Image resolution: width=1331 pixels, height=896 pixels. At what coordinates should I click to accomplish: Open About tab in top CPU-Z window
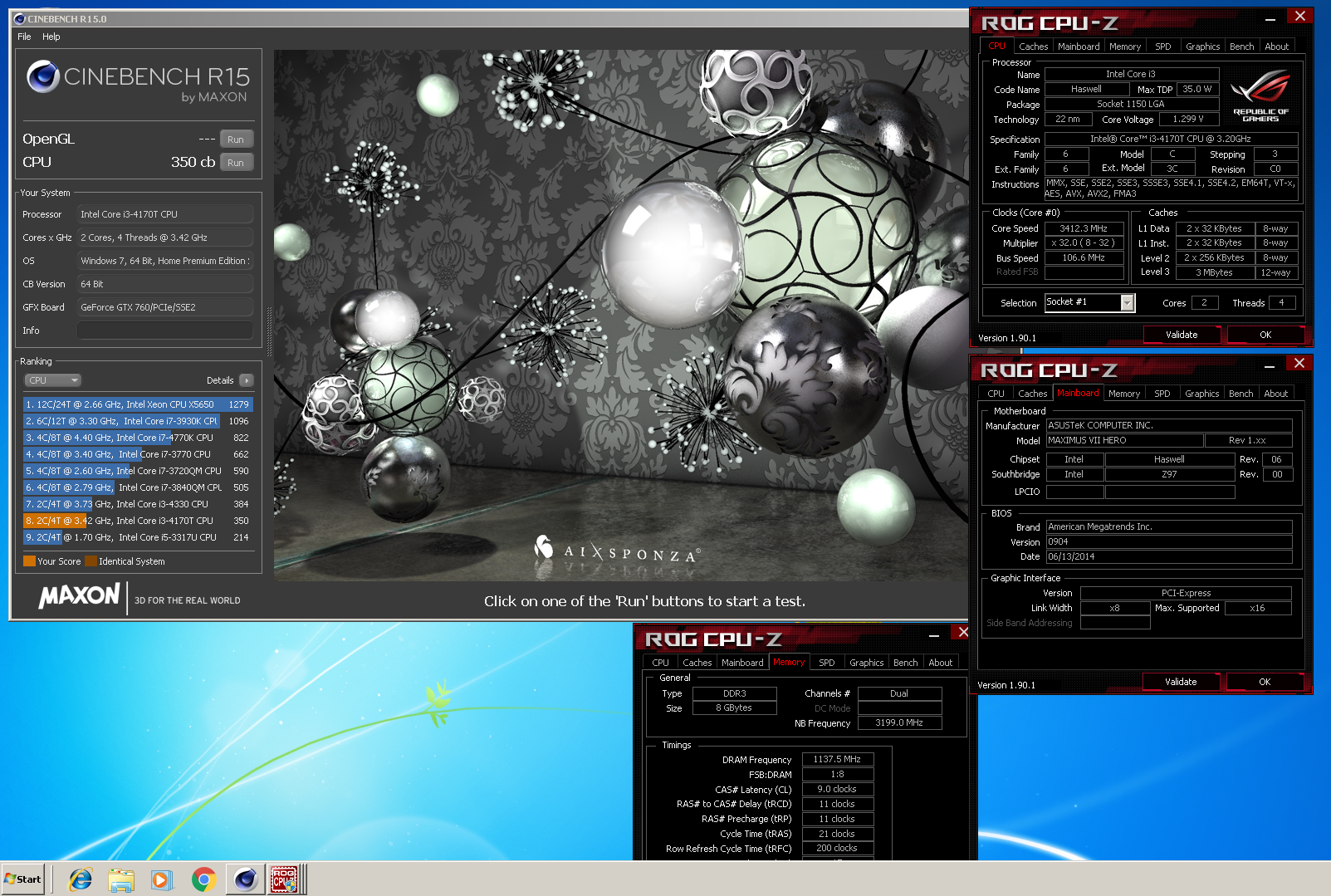coord(1277,47)
